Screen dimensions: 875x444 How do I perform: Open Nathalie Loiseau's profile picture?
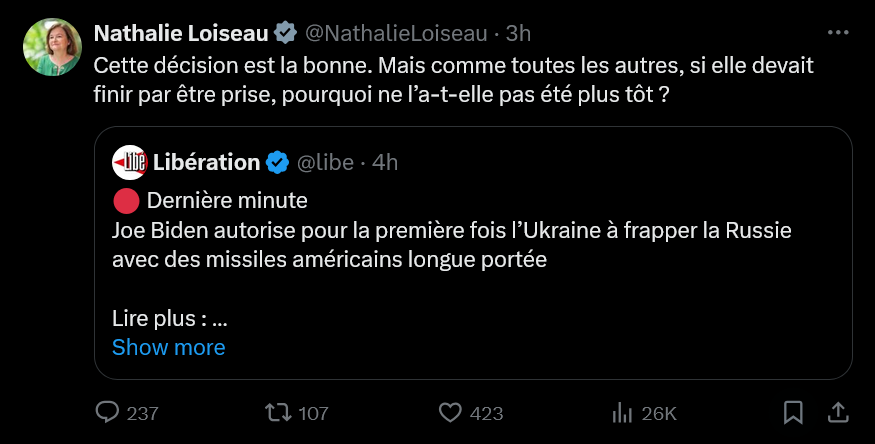(x=52, y=49)
